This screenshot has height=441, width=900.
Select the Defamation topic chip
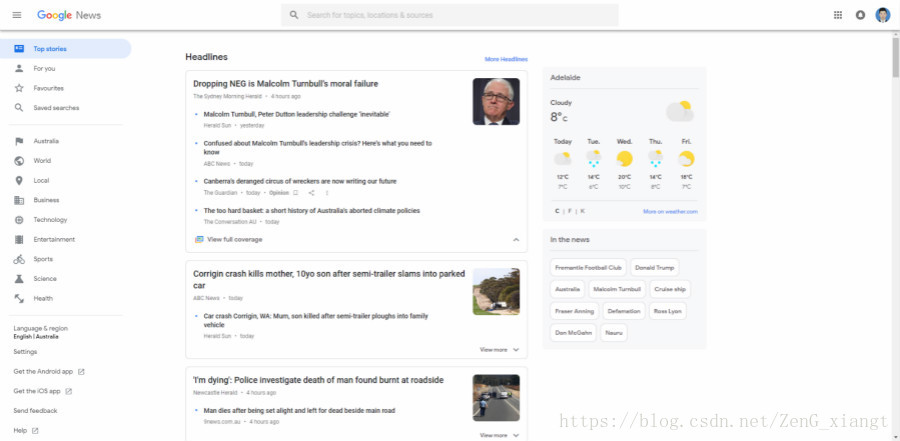tap(624, 311)
